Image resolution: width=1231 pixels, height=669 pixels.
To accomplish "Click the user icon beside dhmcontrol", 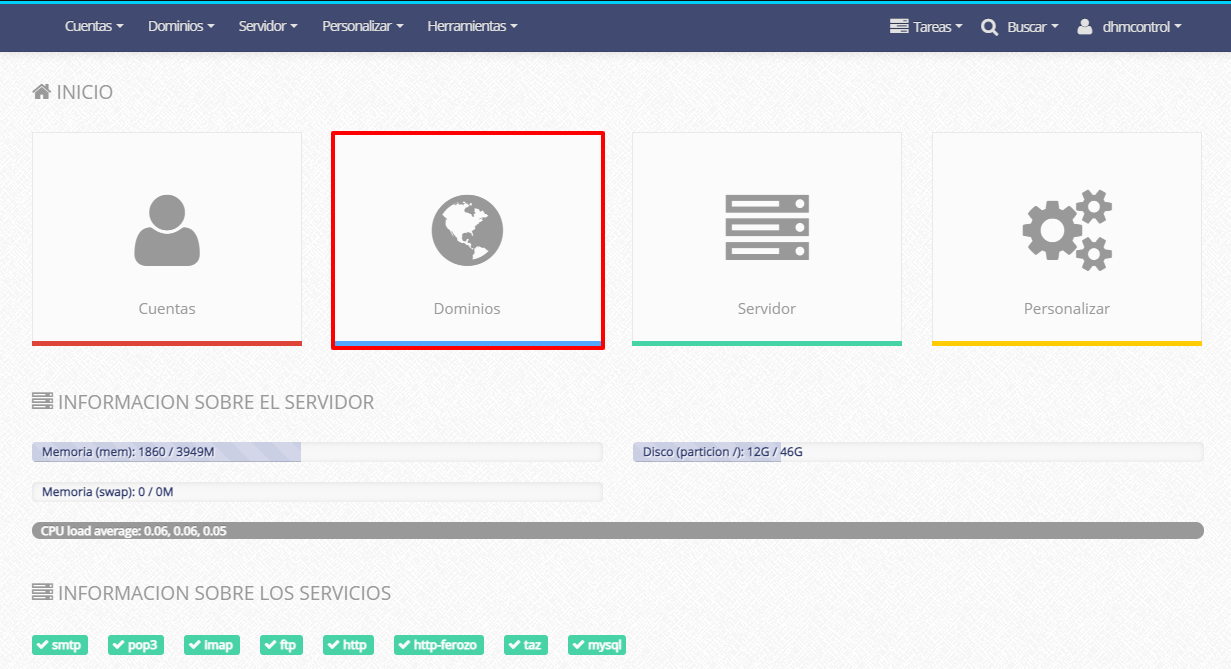I will click(1085, 27).
